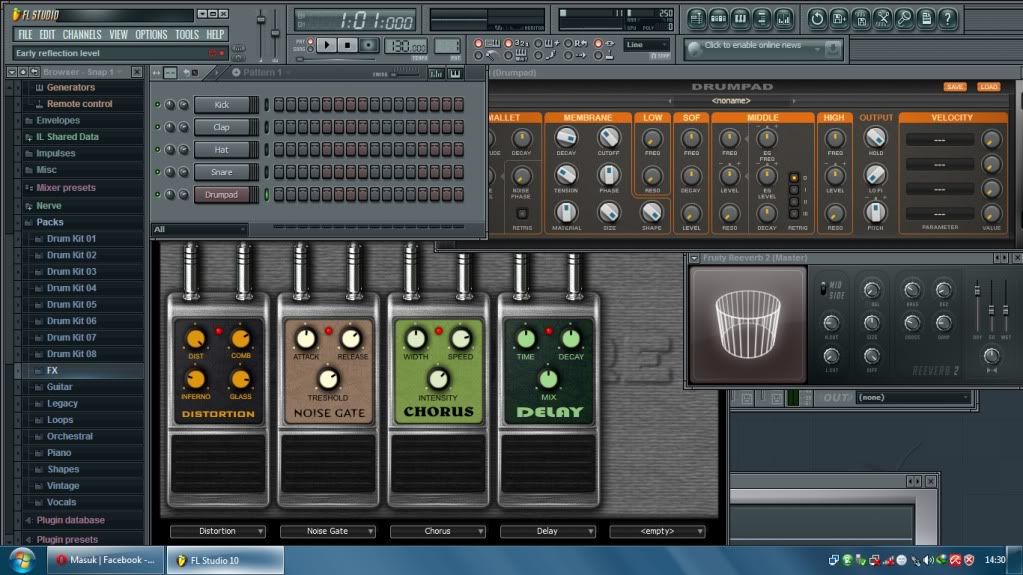Click the master pitch slider
1023x575 pixels.
pos(275,35)
